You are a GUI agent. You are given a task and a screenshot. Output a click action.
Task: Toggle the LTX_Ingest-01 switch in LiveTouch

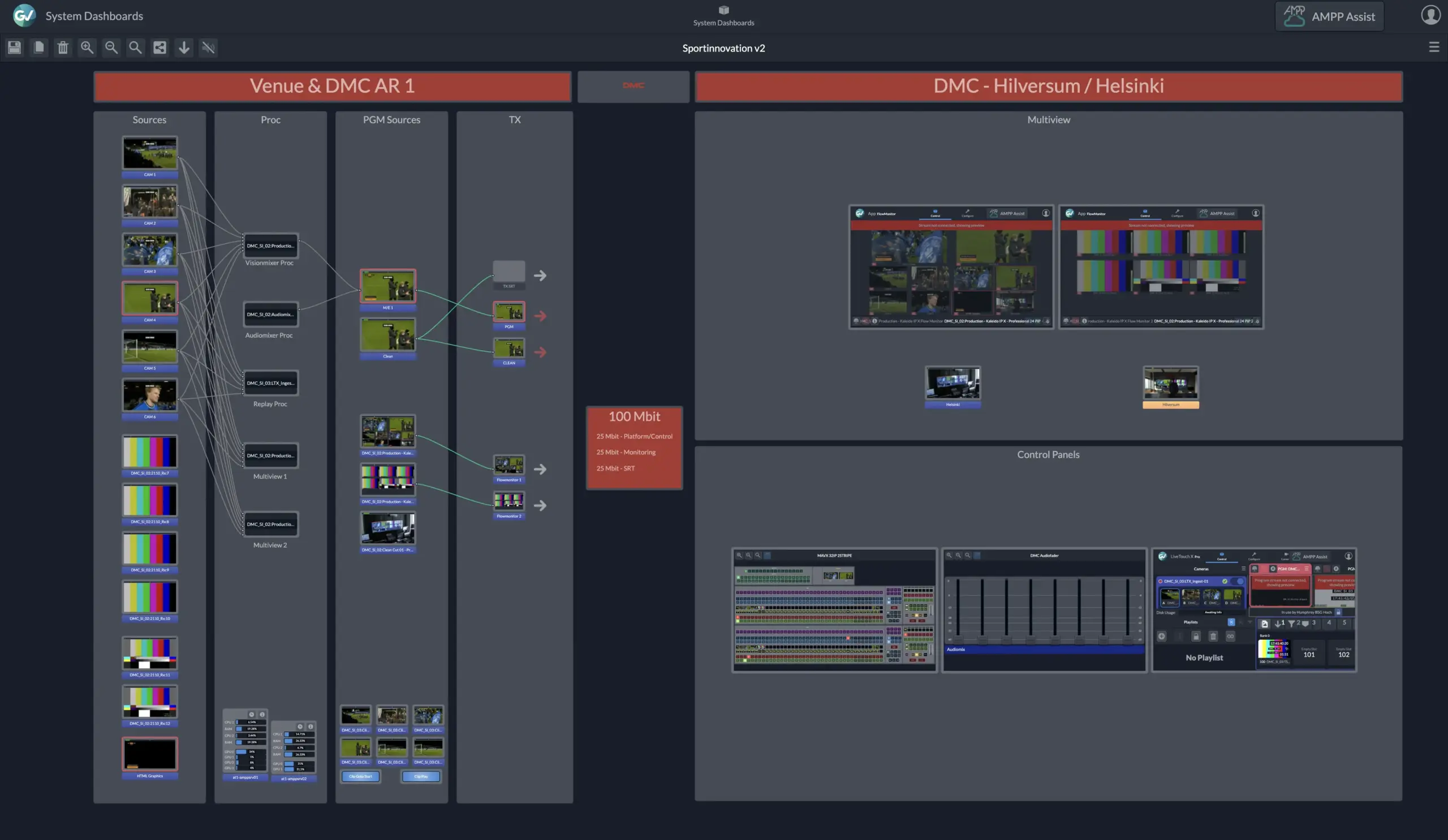[x=1238, y=581]
